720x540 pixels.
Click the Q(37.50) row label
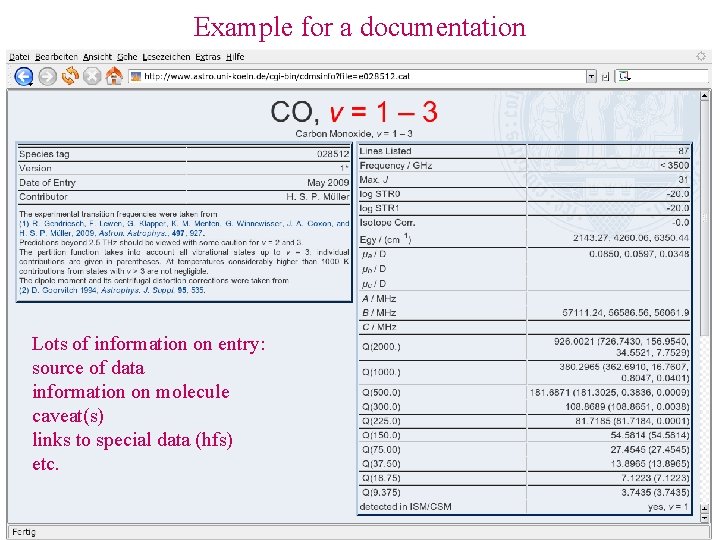(x=381, y=464)
